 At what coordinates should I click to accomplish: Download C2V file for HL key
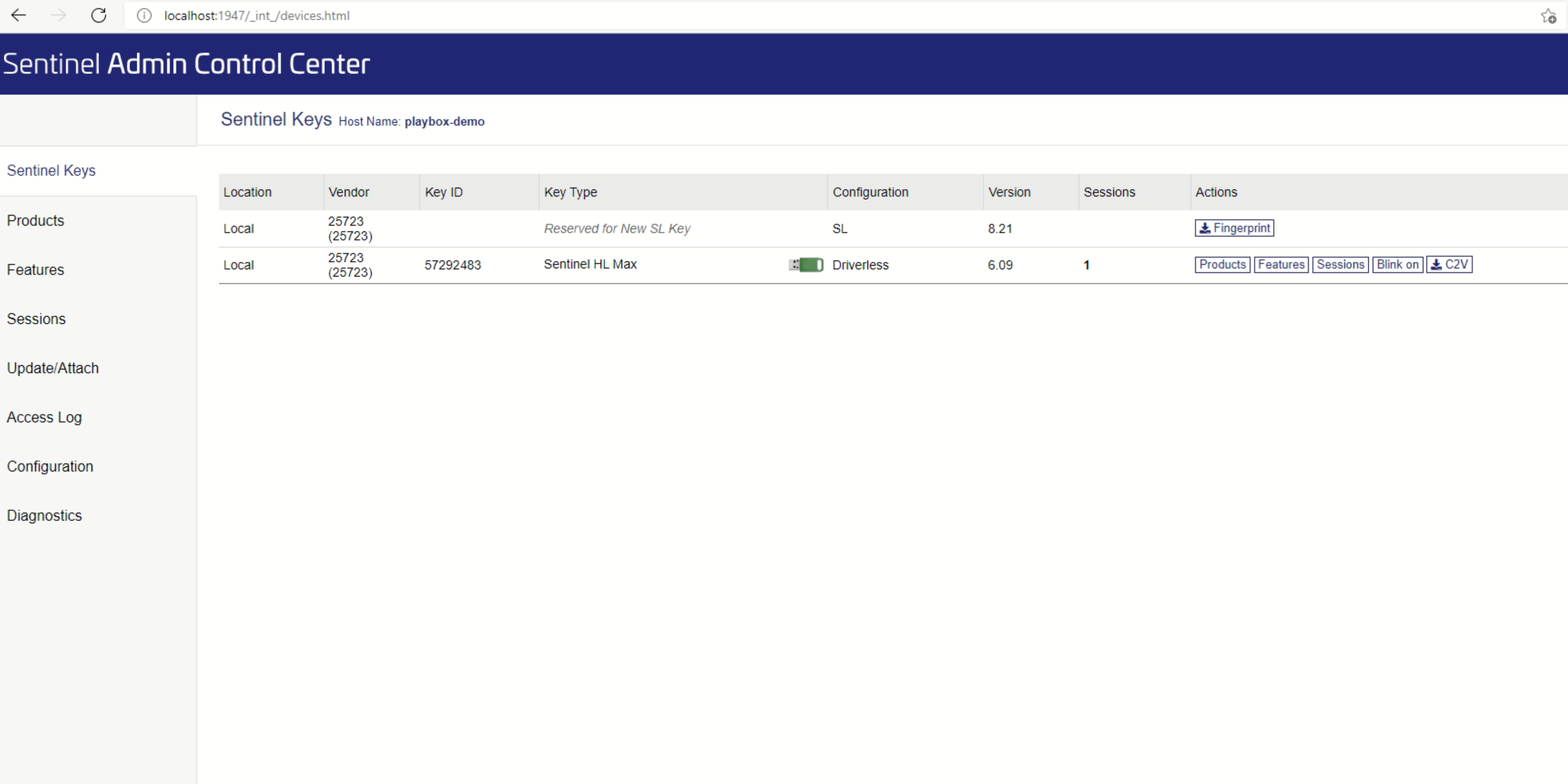(1449, 265)
